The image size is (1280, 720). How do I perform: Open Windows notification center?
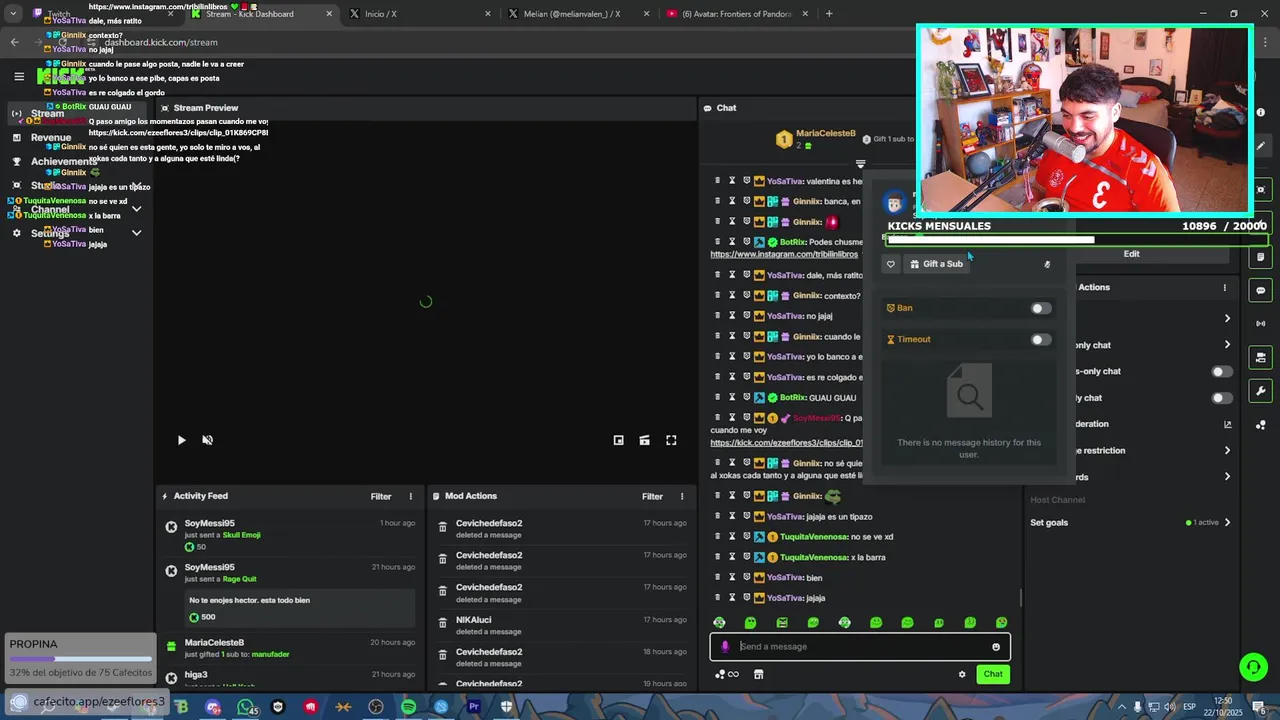pyautogui.click(x=1261, y=707)
